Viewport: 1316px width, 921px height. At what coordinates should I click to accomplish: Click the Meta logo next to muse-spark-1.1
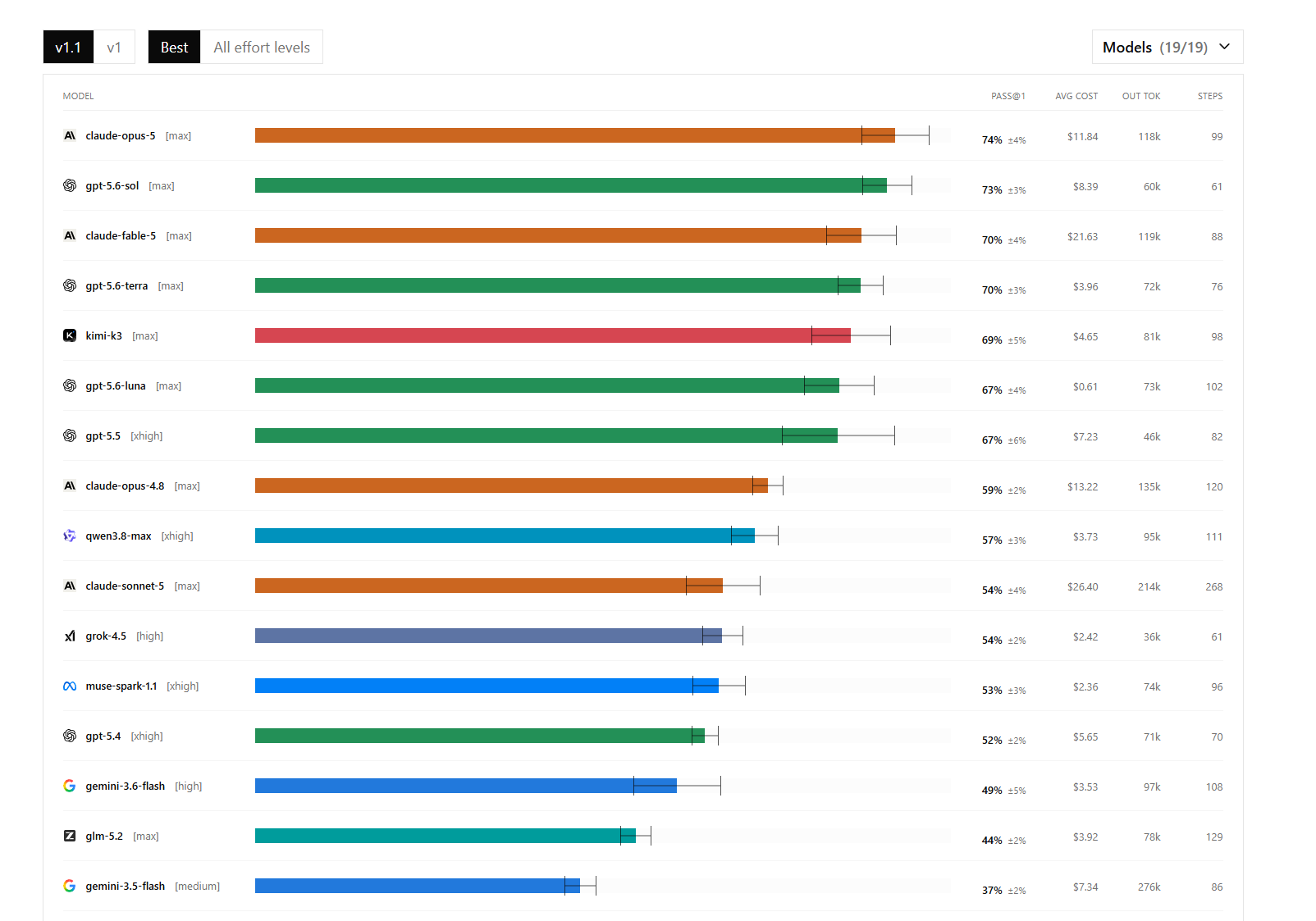tap(70, 686)
